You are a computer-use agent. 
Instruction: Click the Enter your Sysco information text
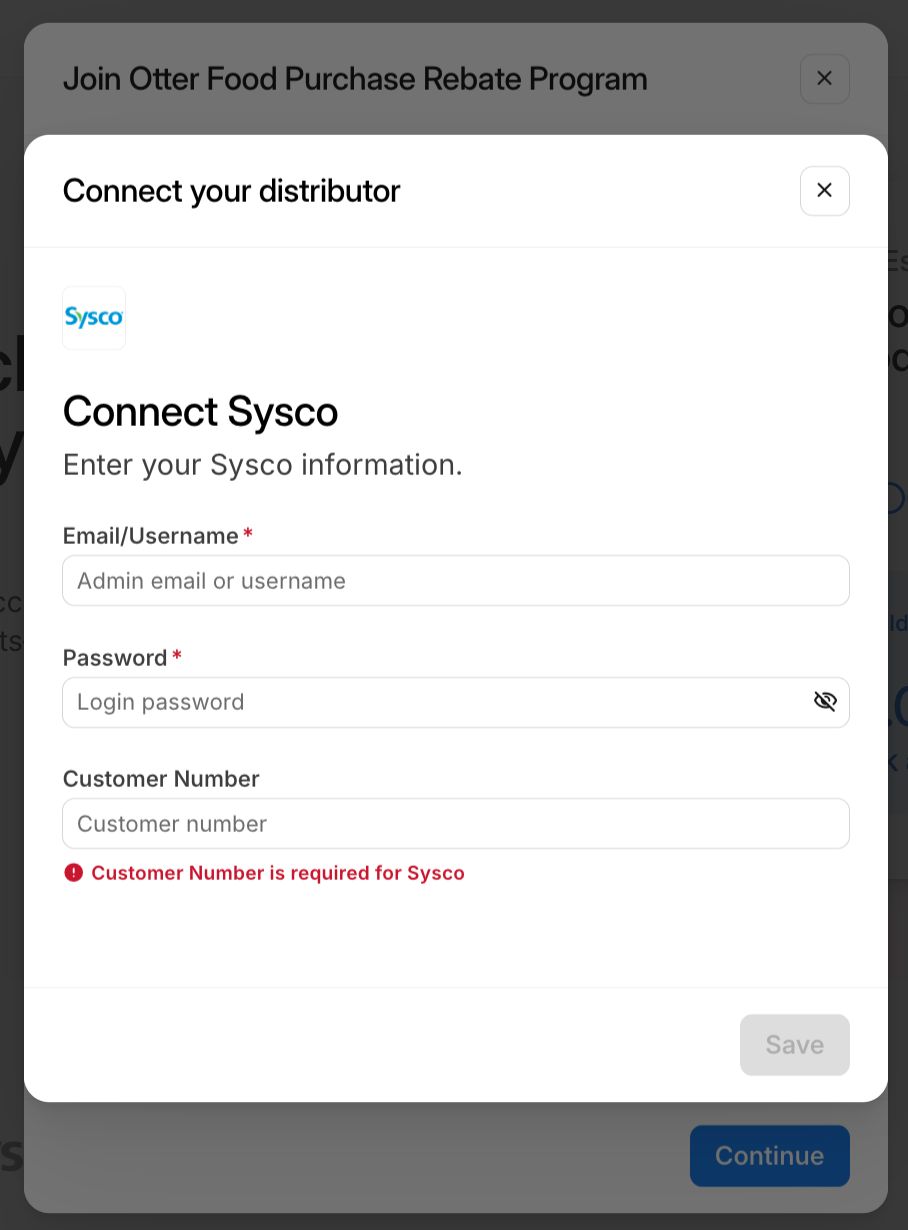(x=262, y=465)
